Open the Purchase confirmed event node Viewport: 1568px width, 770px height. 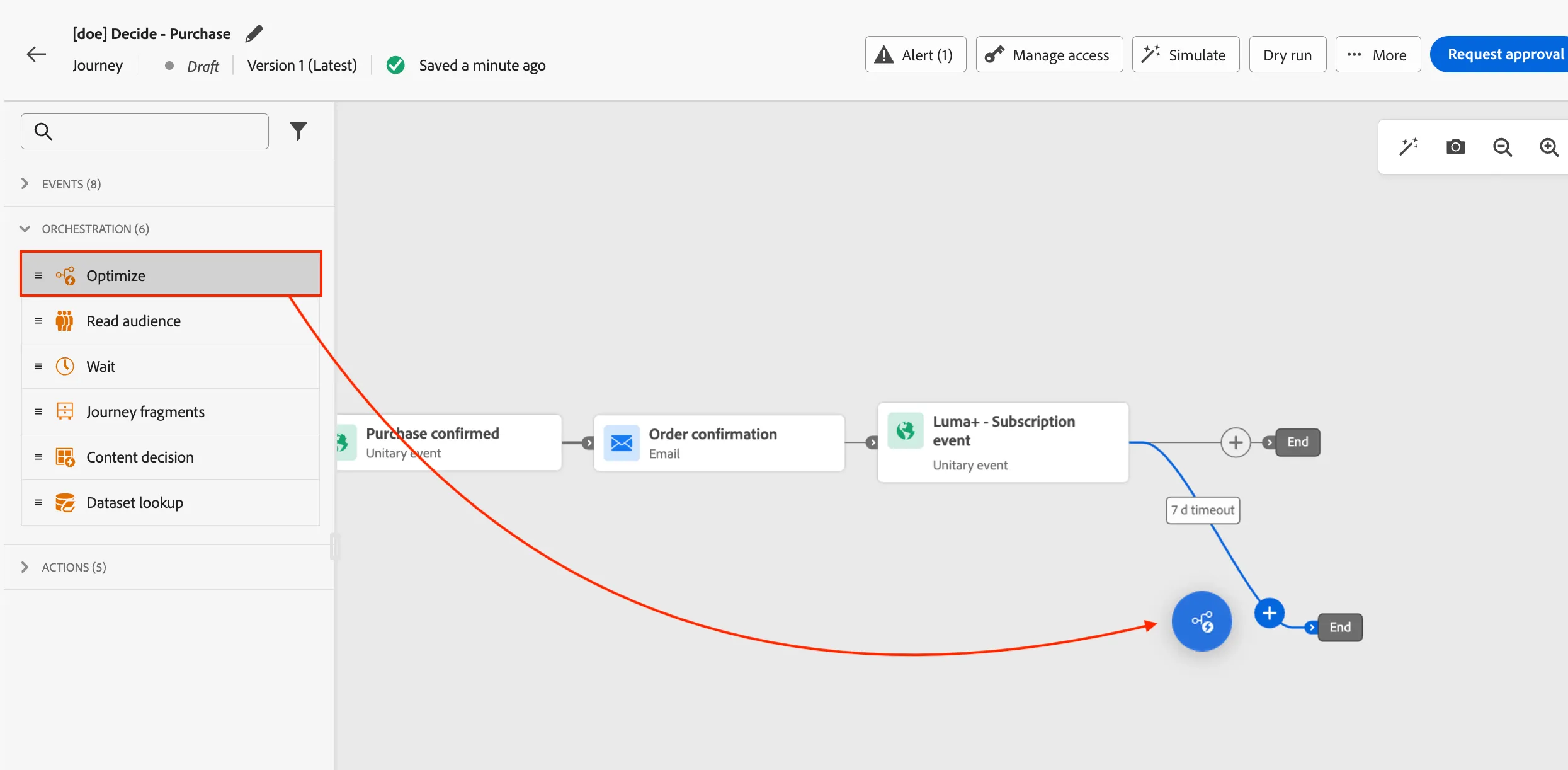coord(449,442)
